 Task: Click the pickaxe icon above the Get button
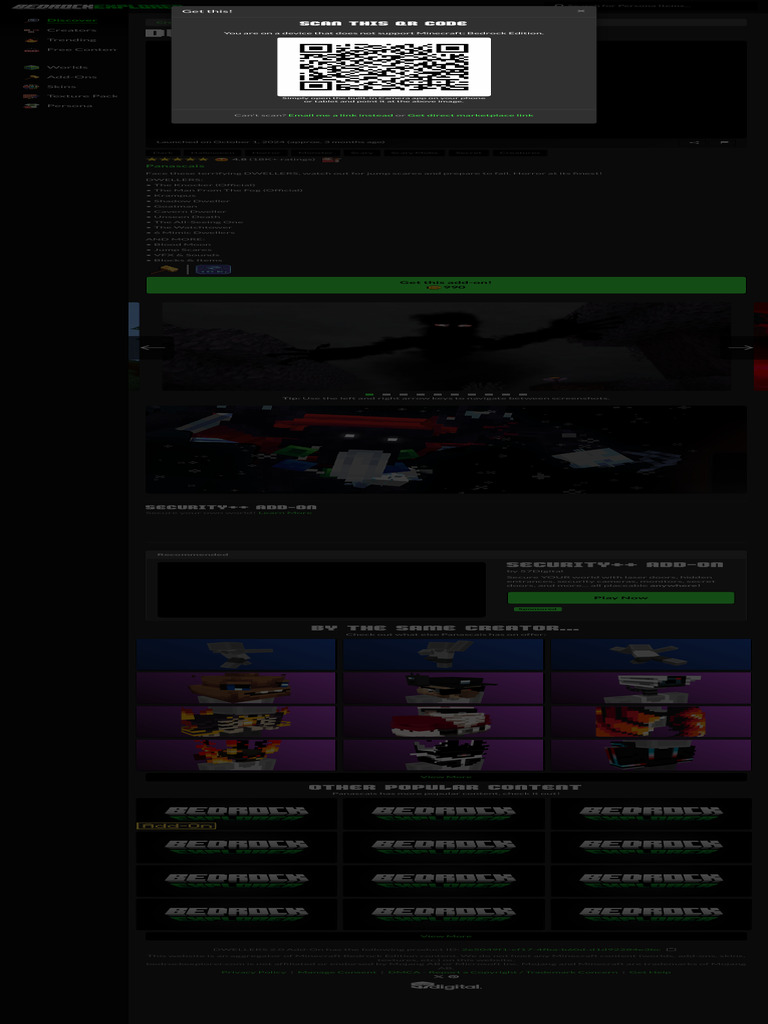[165, 269]
